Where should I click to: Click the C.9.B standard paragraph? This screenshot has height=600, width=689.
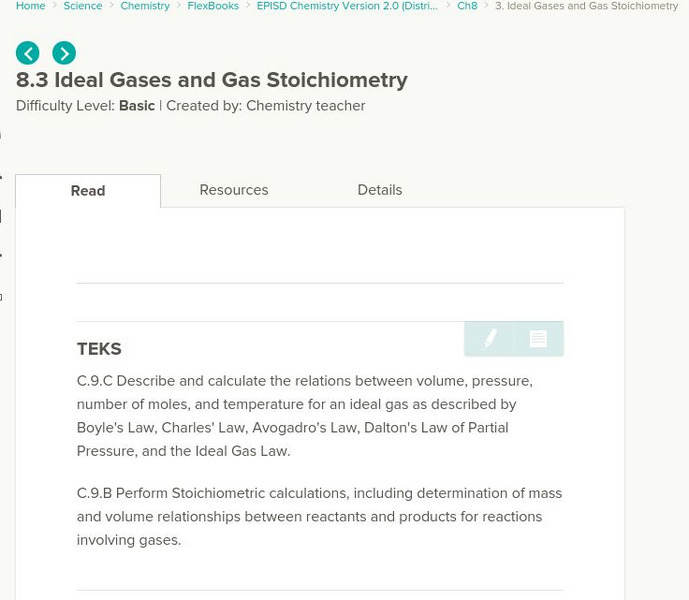319,517
